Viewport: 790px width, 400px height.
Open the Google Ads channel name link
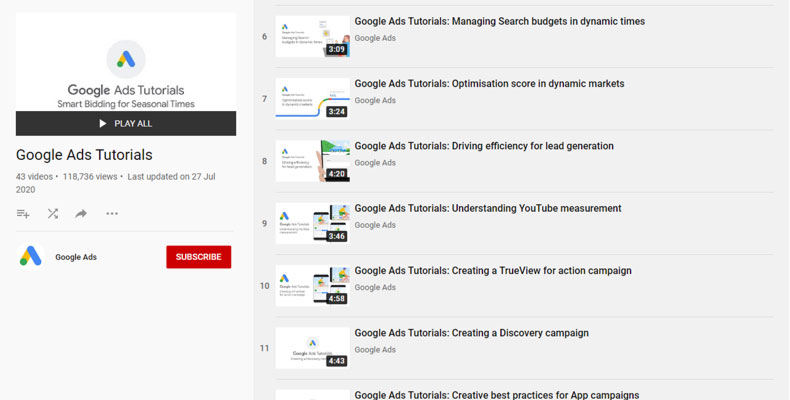point(76,257)
